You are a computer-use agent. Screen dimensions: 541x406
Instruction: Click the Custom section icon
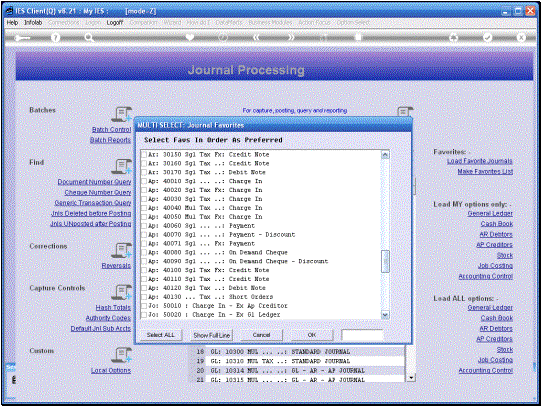tap(121, 355)
